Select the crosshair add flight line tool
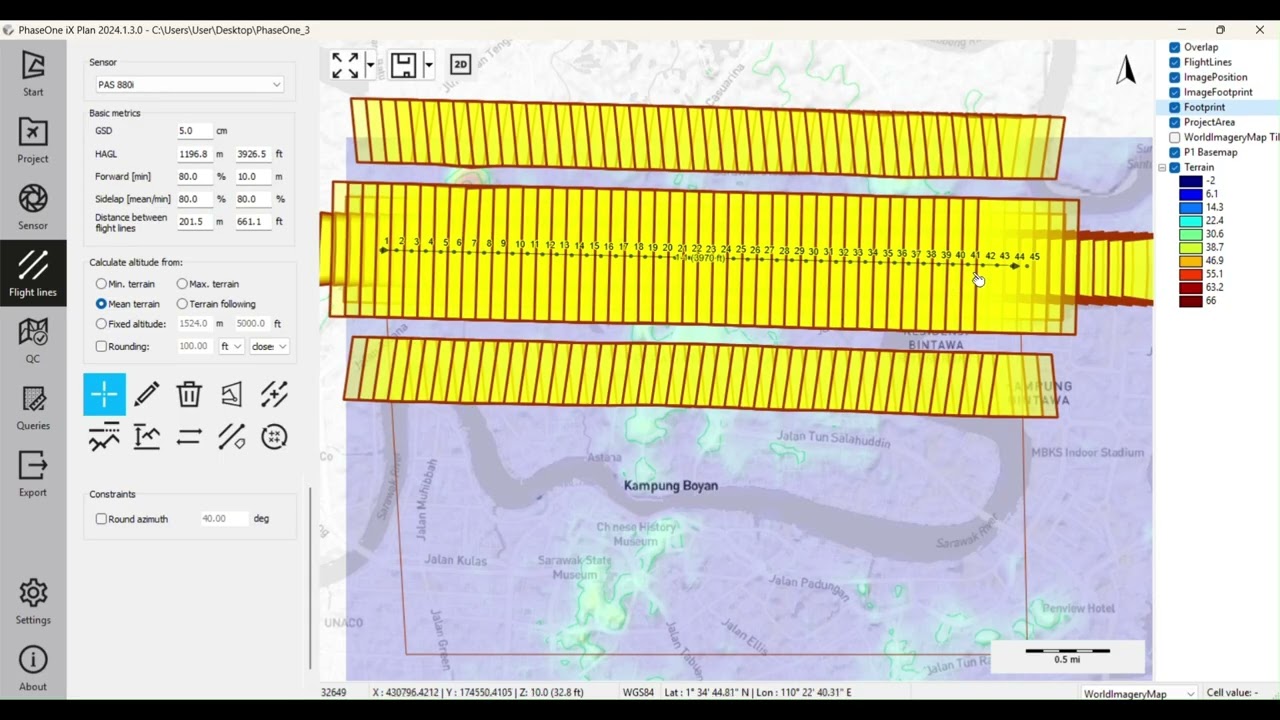The width and height of the screenshot is (1280, 720). point(104,394)
